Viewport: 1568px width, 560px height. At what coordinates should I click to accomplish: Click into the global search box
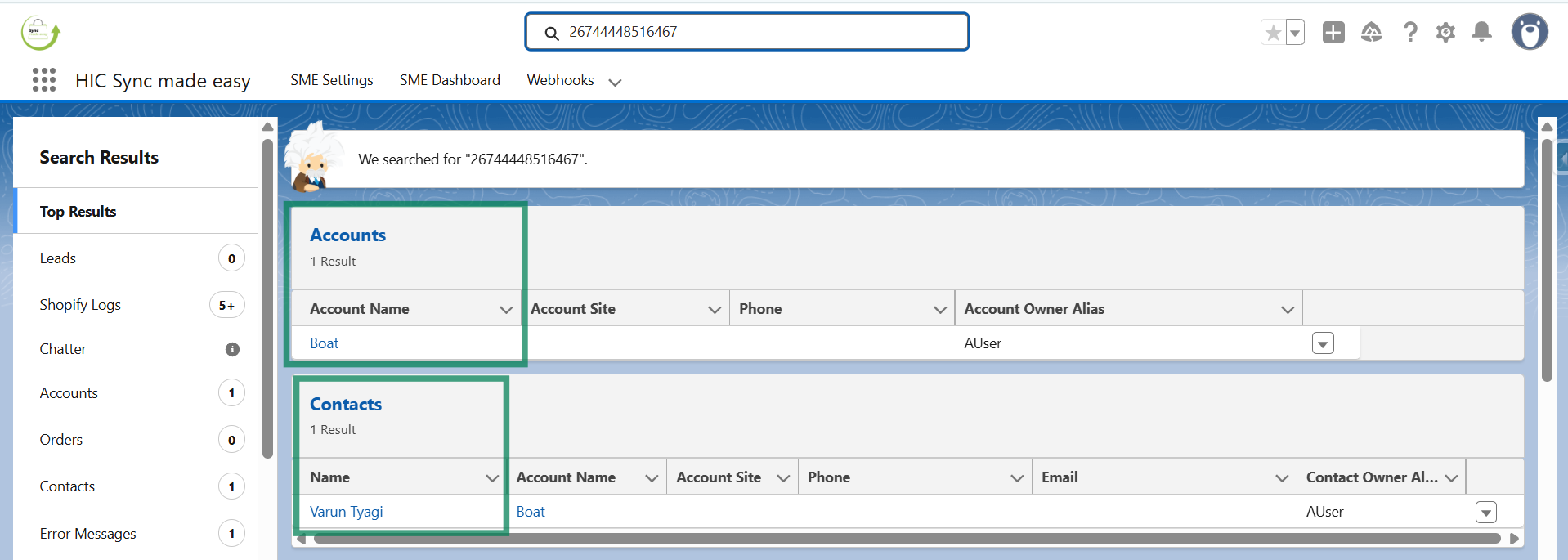coord(746,32)
